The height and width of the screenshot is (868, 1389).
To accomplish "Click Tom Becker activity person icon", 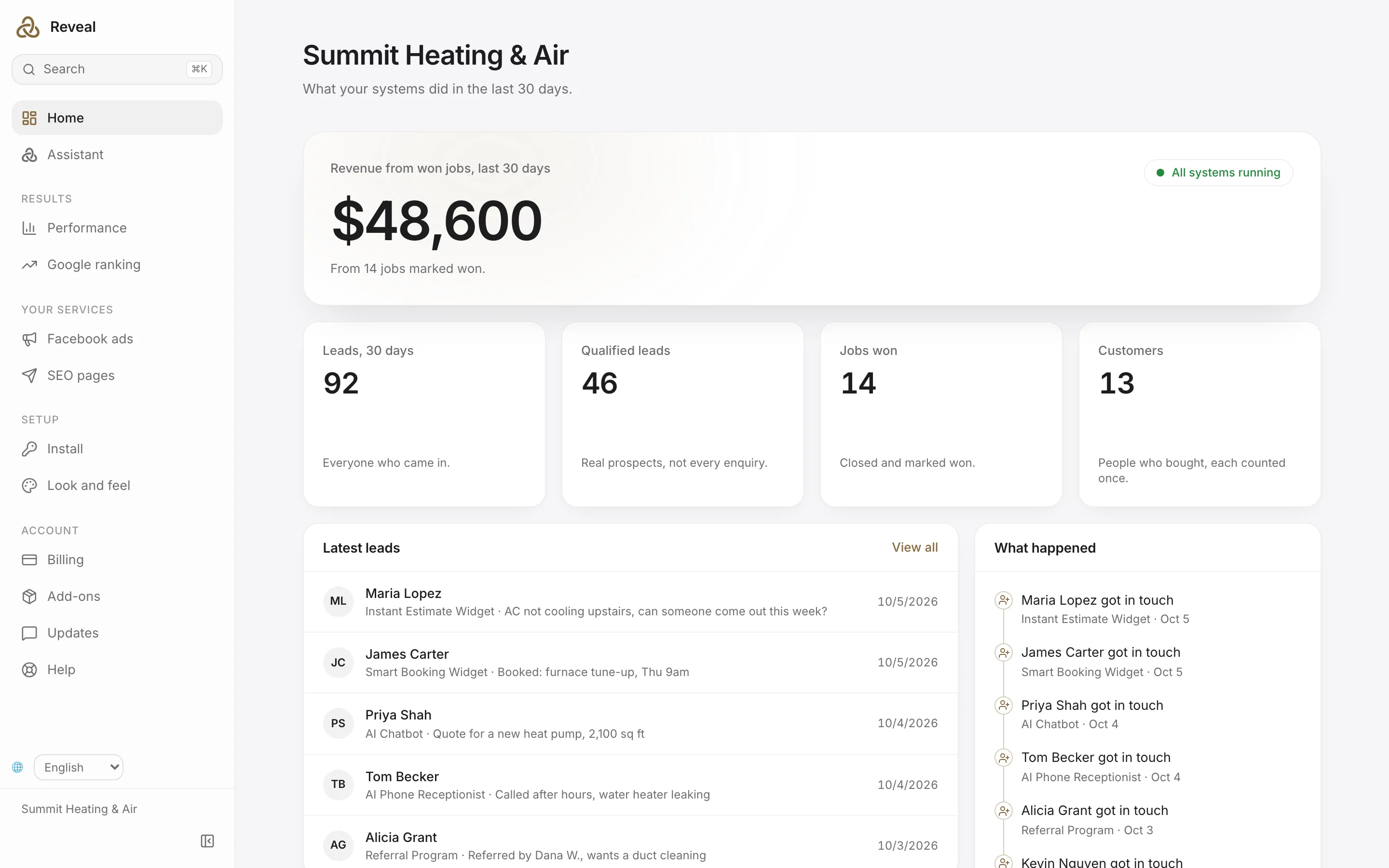I will pos(1003,758).
